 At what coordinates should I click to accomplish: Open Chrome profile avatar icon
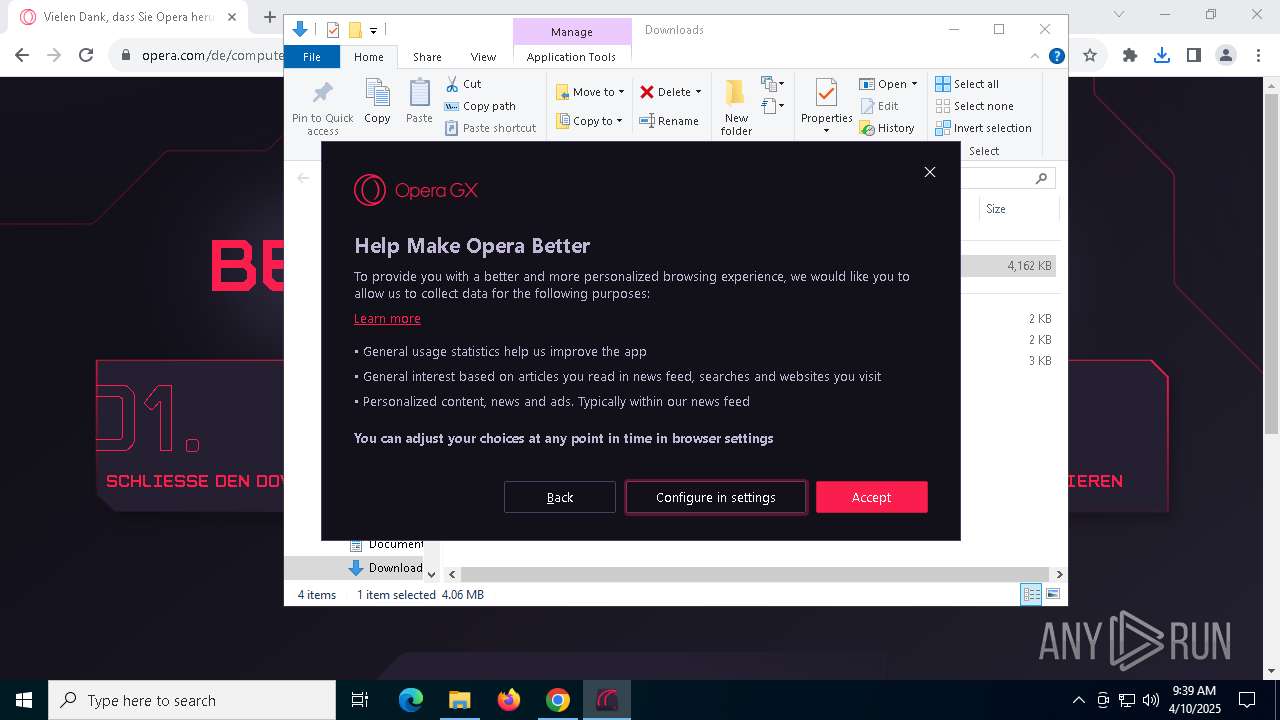tap(1225, 55)
